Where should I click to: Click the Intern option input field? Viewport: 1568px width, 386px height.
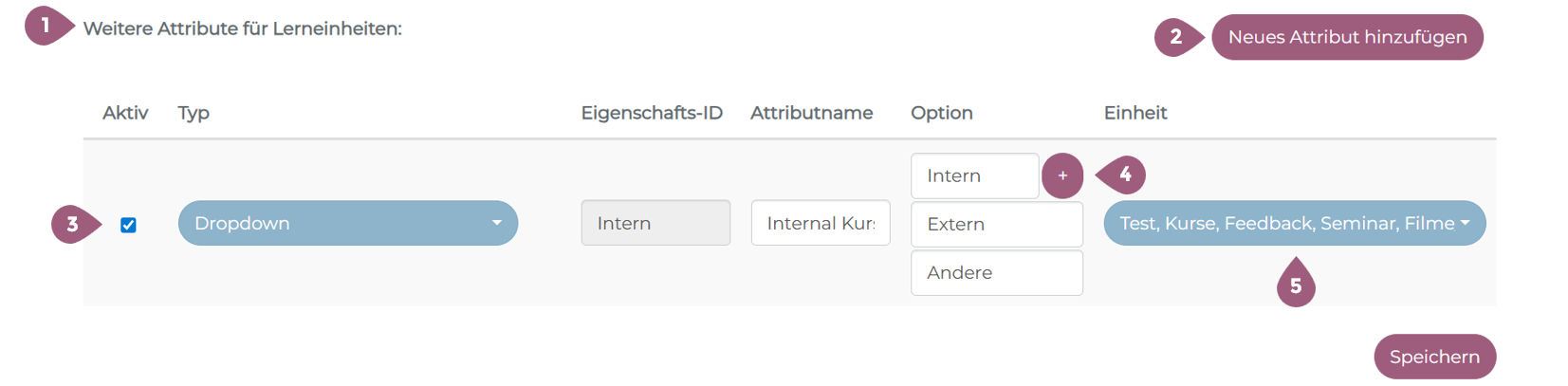[974, 175]
